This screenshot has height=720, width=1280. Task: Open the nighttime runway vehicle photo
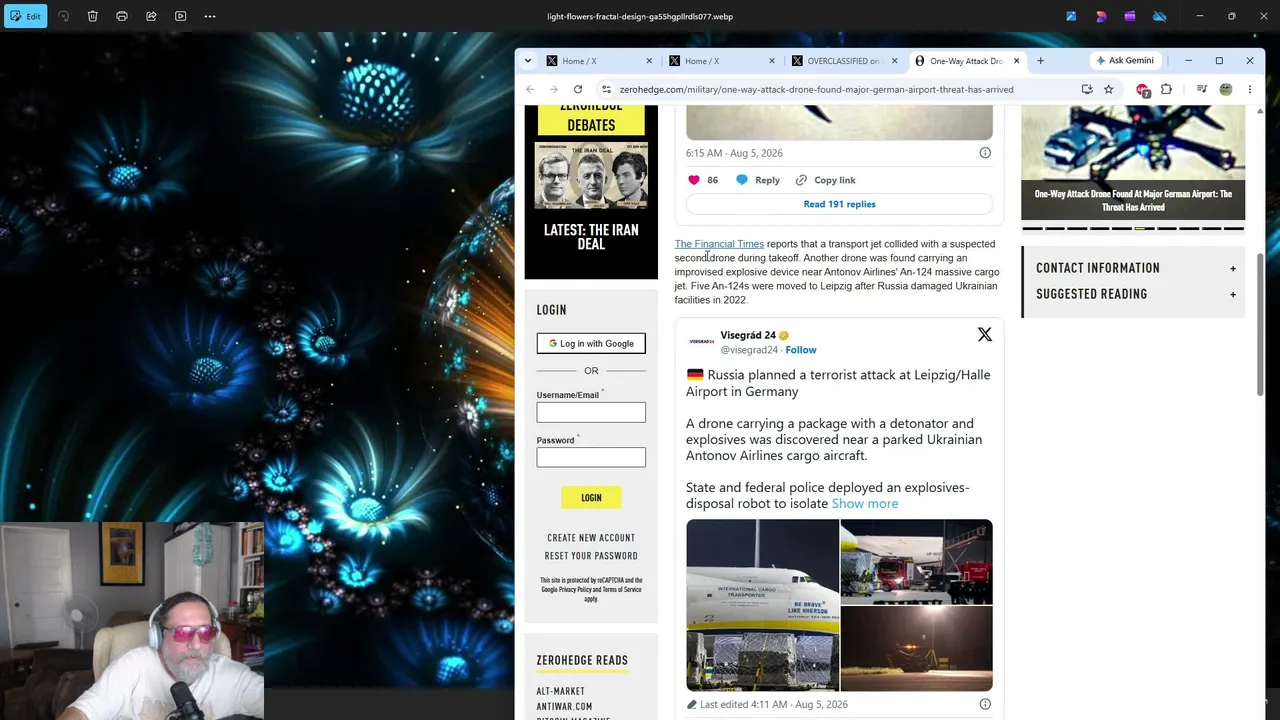[x=917, y=649]
